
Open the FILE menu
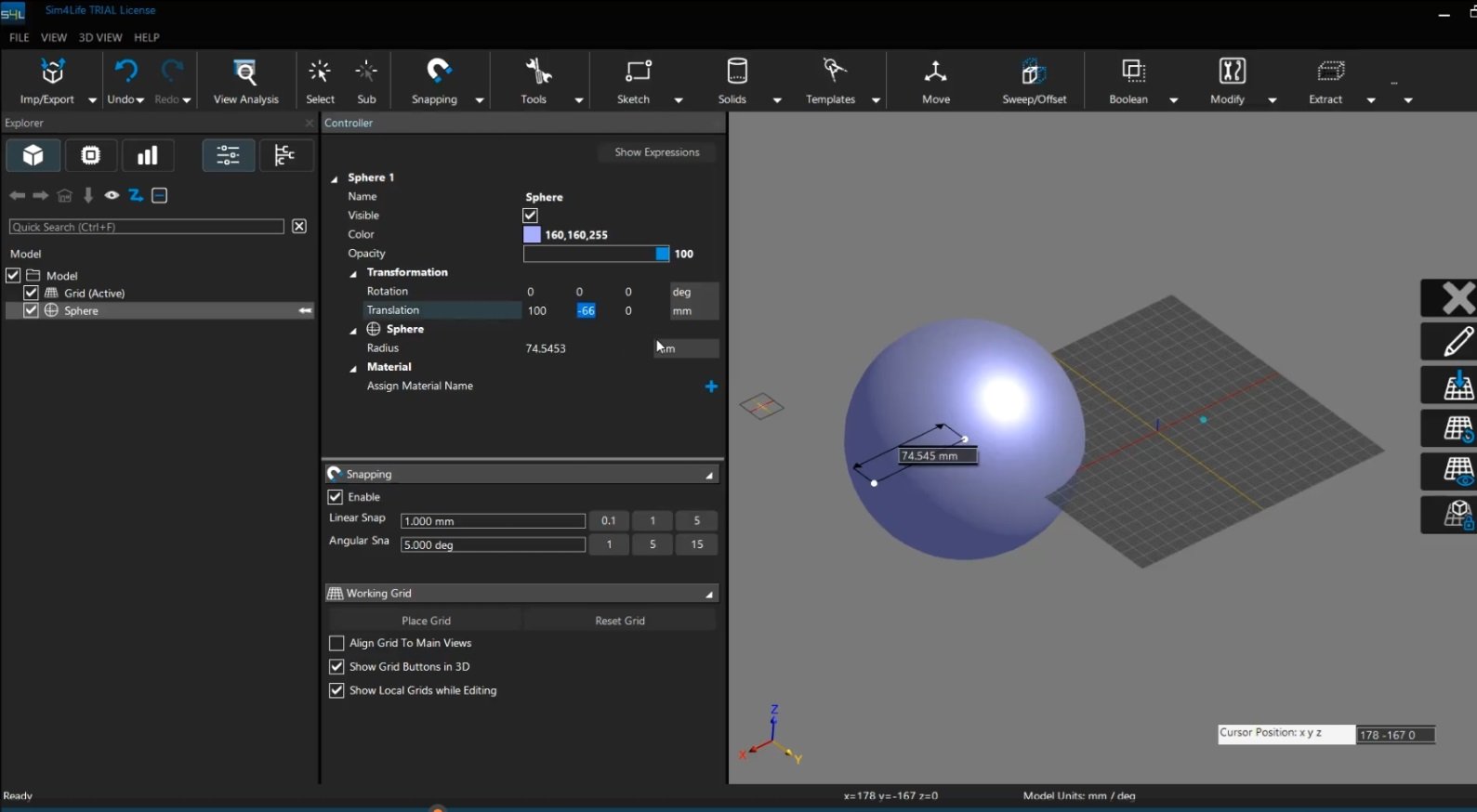pos(19,37)
